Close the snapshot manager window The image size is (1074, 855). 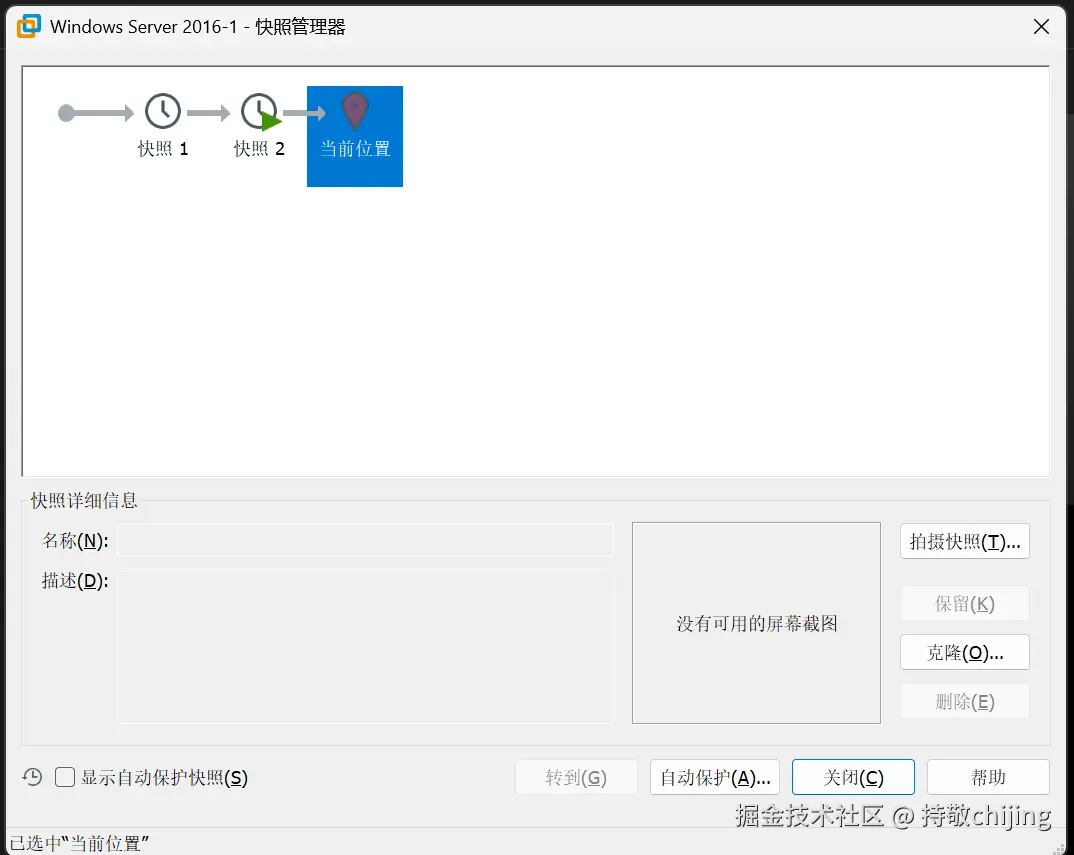click(1041, 27)
